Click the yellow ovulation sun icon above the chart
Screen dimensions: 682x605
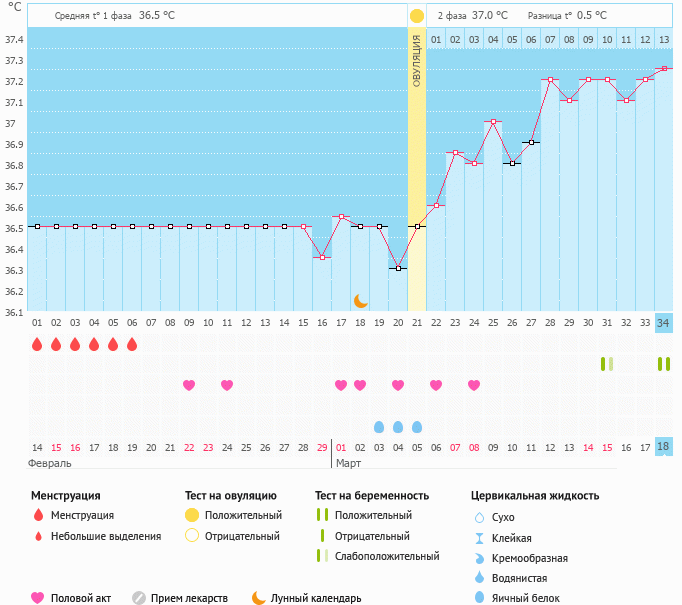point(416,16)
